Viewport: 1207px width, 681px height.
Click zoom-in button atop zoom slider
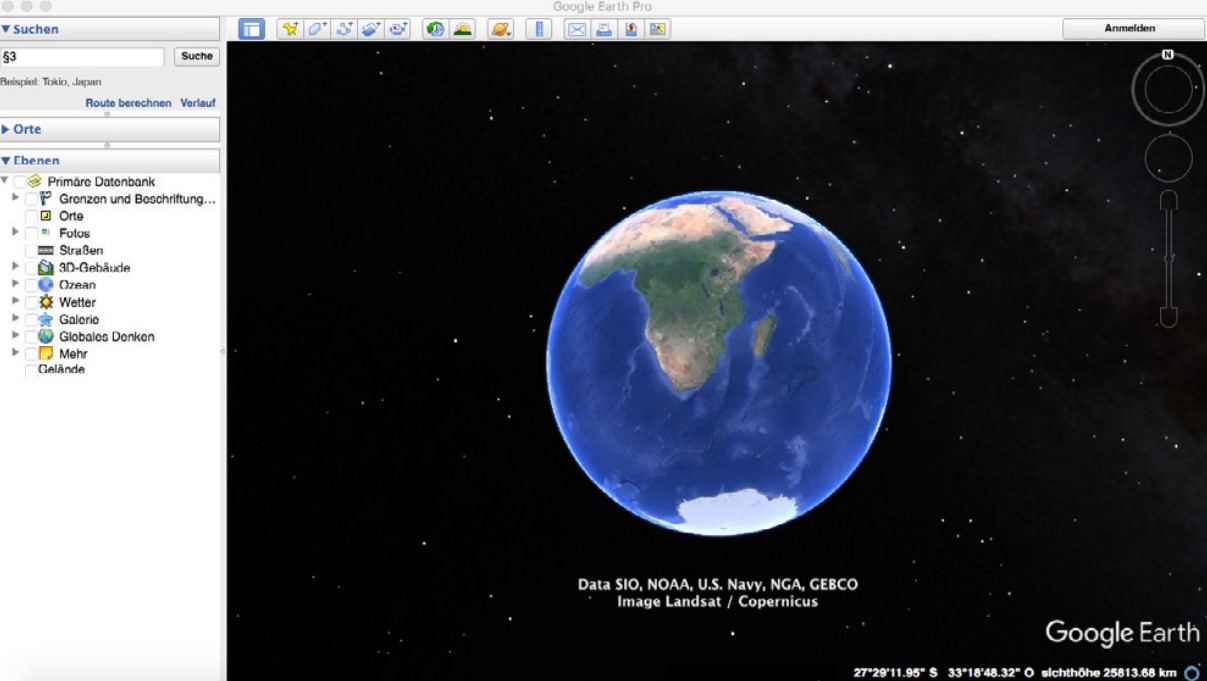tap(1168, 201)
